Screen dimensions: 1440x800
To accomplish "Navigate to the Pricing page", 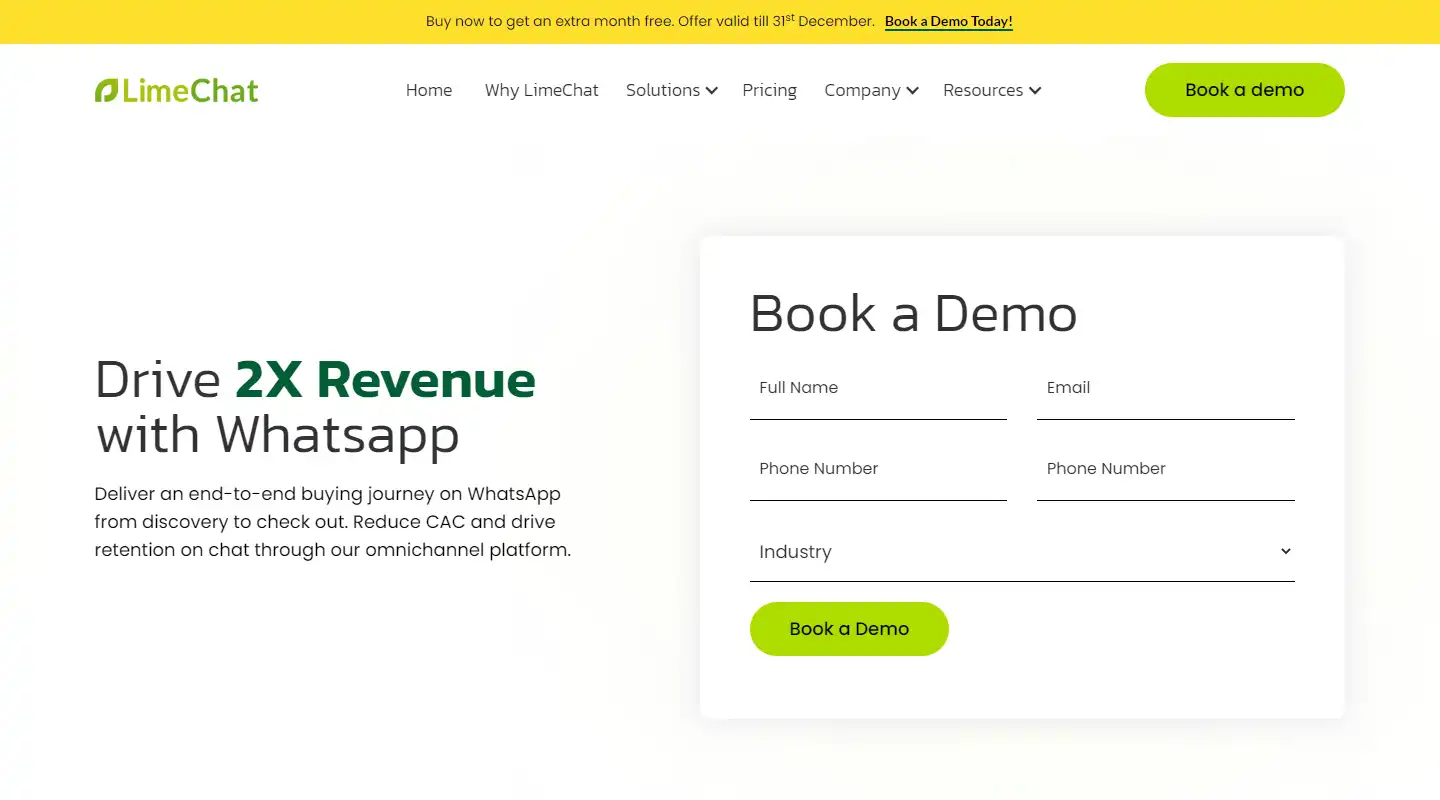I will click(x=769, y=90).
